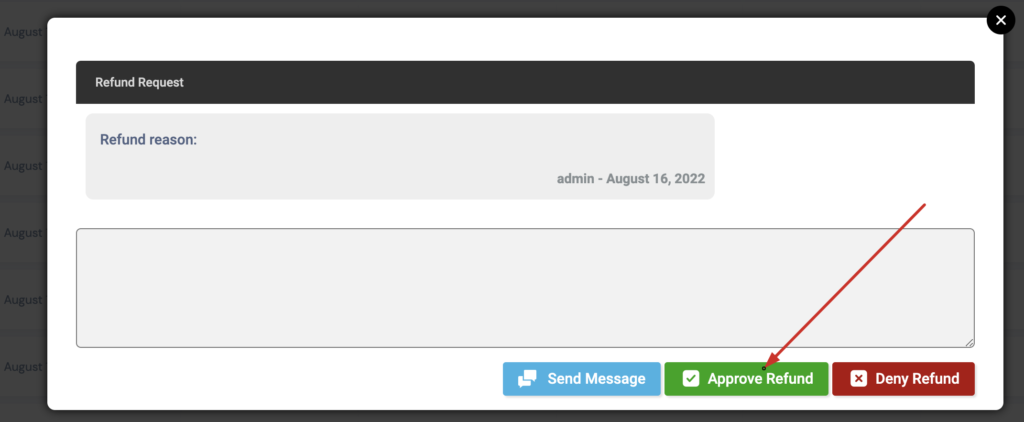Close the refund request popup
Image resolution: width=1024 pixels, height=422 pixels.
[1001, 20]
